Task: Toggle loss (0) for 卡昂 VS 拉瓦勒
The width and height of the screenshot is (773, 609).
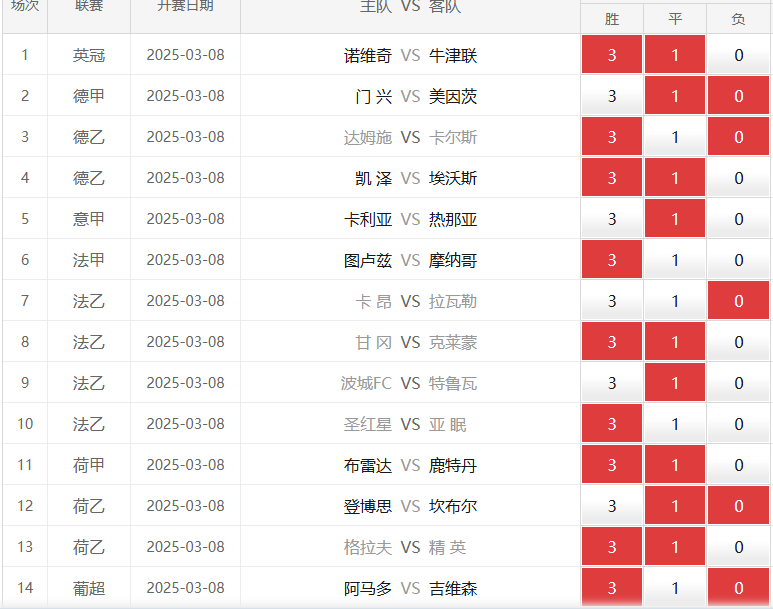Action: [738, 300]
